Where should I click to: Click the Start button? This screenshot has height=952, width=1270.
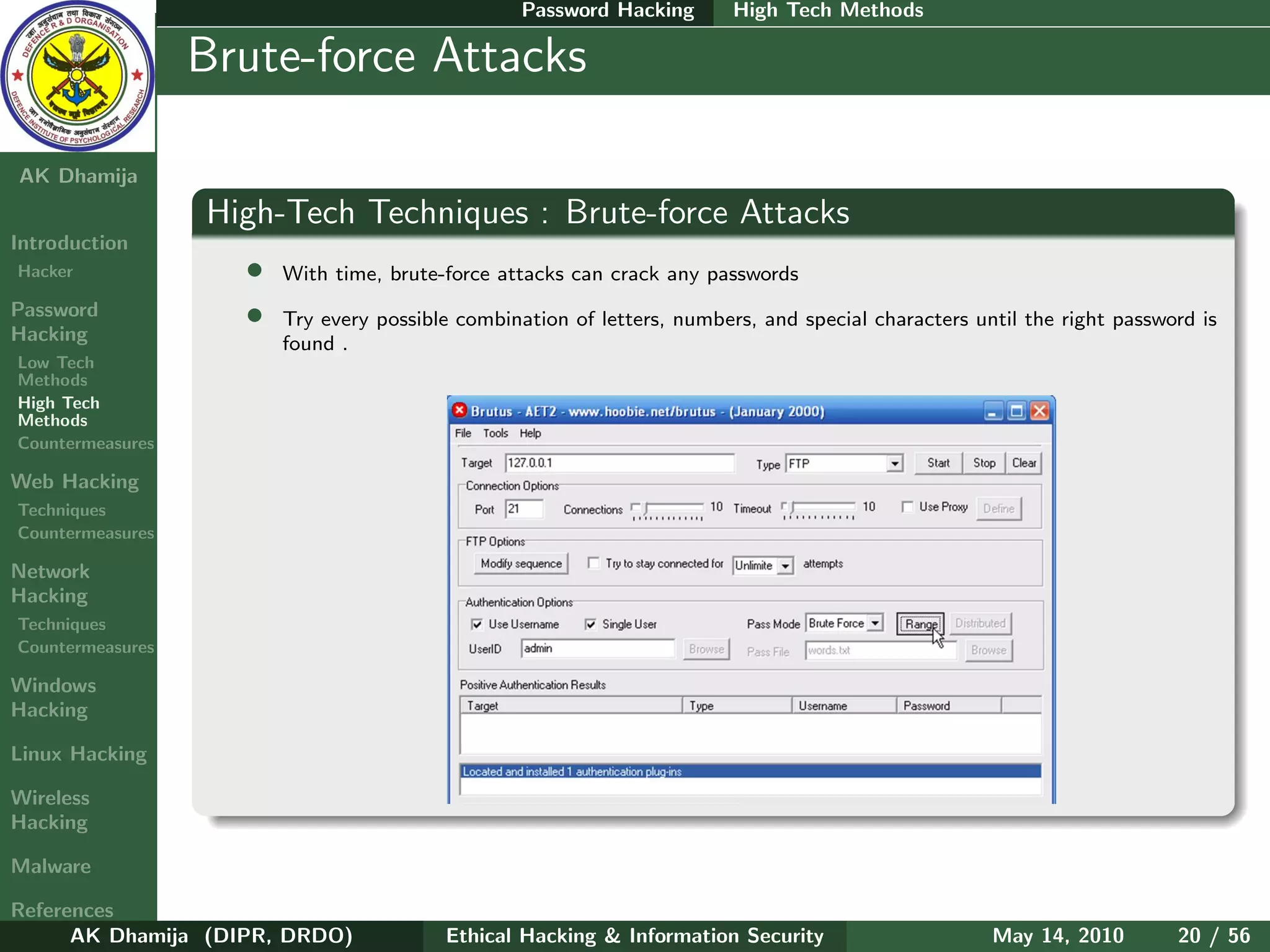pyautogui.click(x=938, y=463)
